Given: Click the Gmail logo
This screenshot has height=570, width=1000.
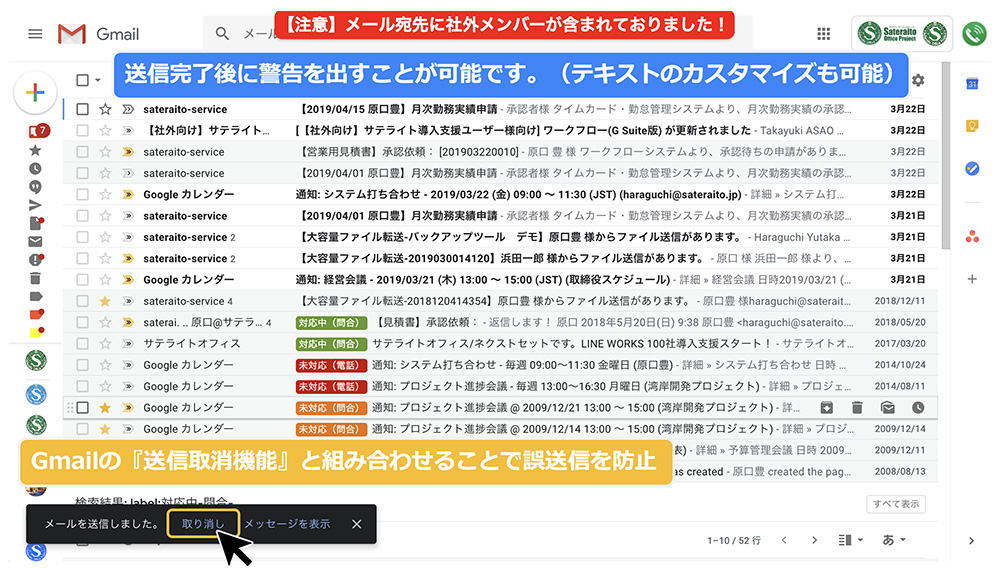Looking at the screenshot, I should [99, 34].
